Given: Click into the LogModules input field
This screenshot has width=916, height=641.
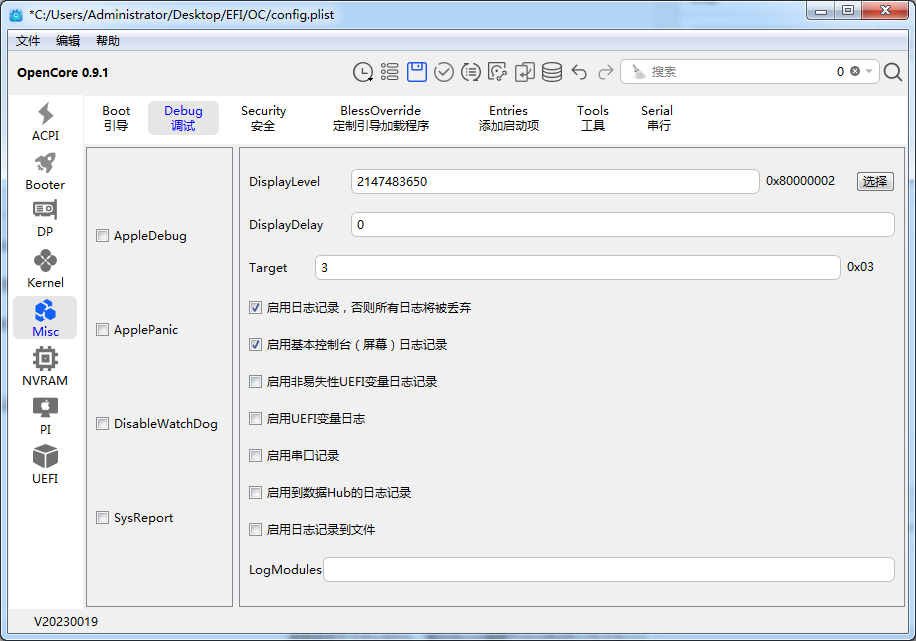Looking at the screenshot, I should tap(608, 570).
